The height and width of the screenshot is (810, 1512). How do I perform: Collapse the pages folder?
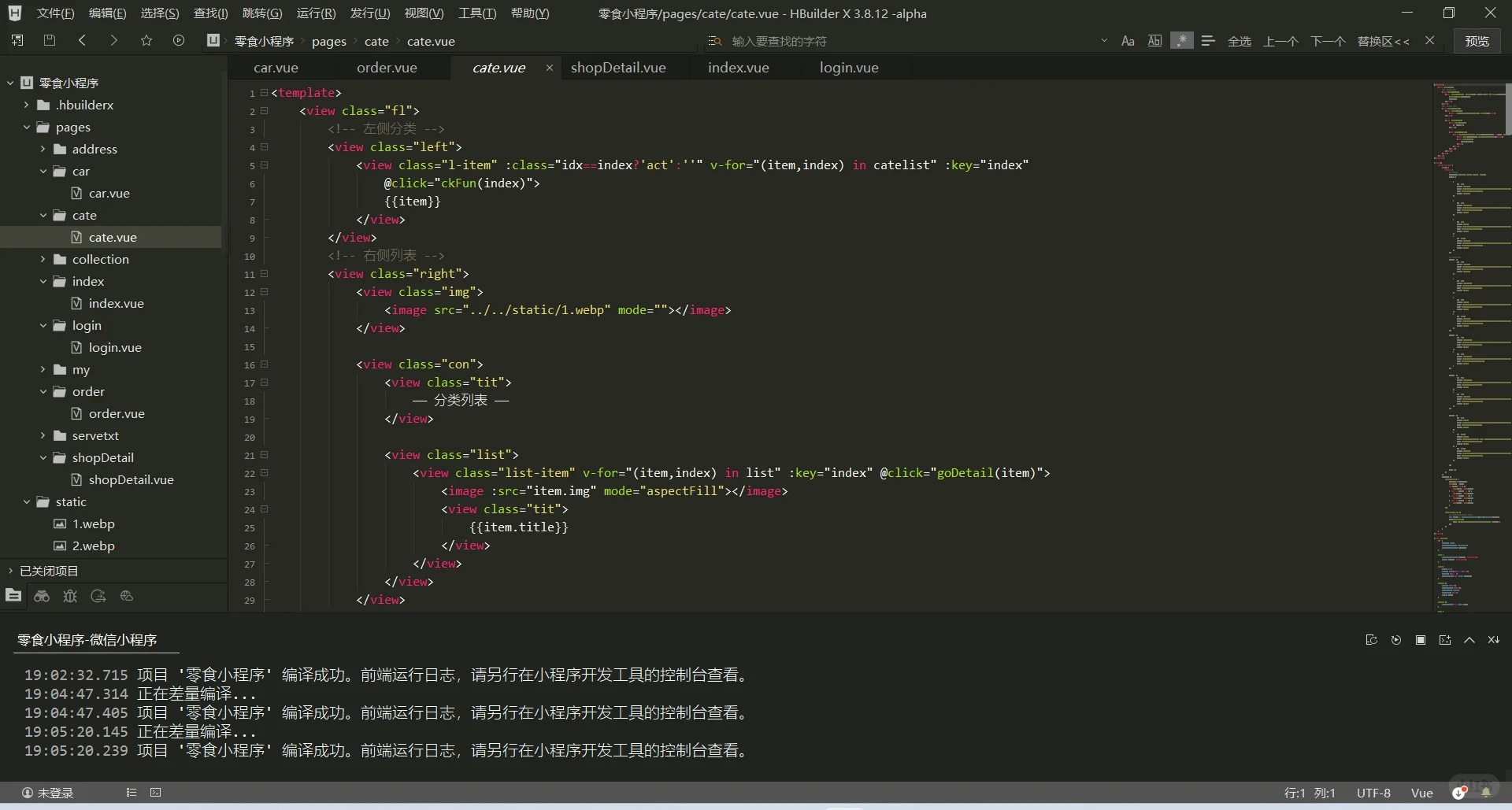[26, 127]
